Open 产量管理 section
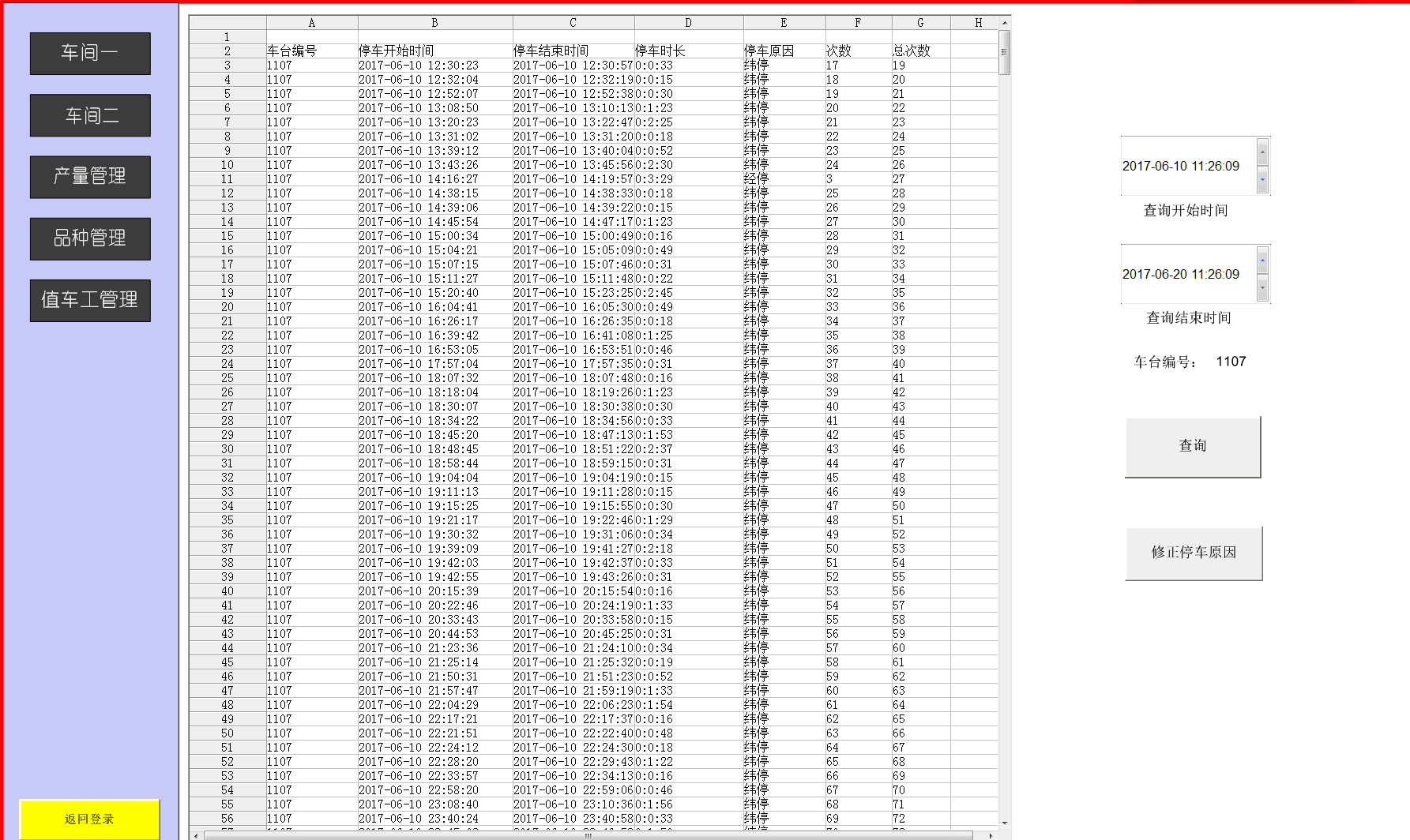Image resolution: width=1410 pixels, height=840 pixels. 90,177
